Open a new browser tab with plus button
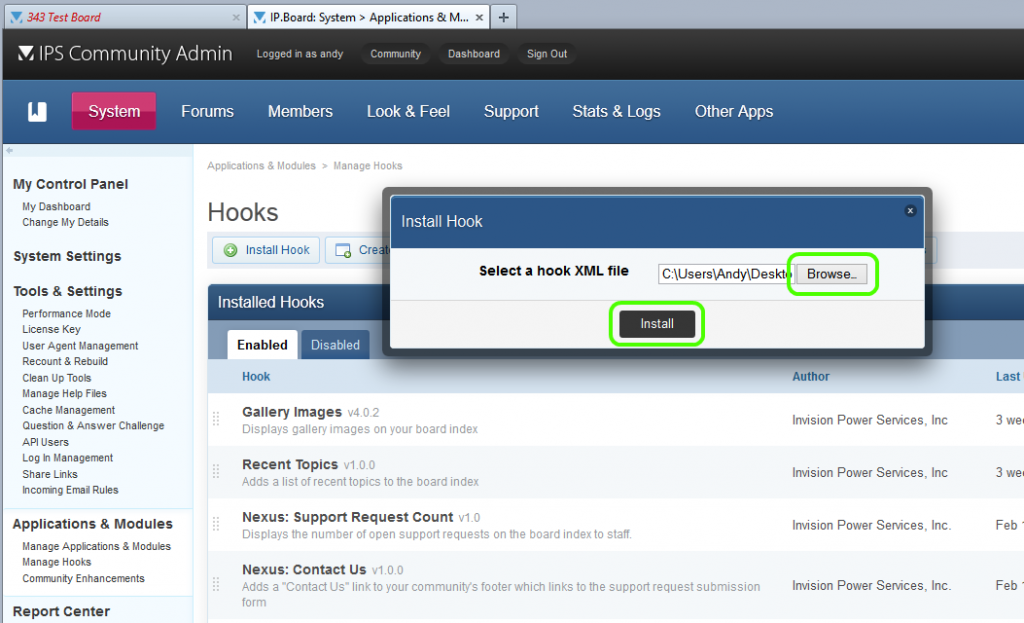1024x623 pixels. (503, 18)
